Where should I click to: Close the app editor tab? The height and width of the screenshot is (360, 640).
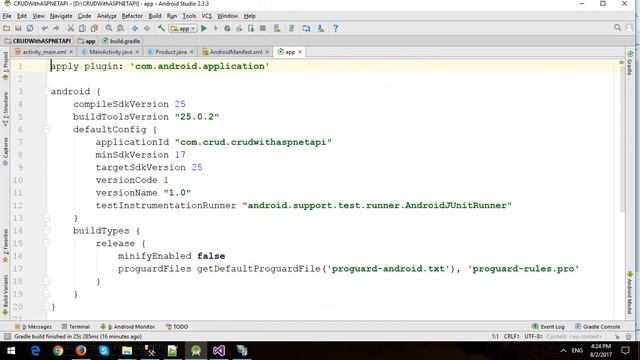pos(300,52)
